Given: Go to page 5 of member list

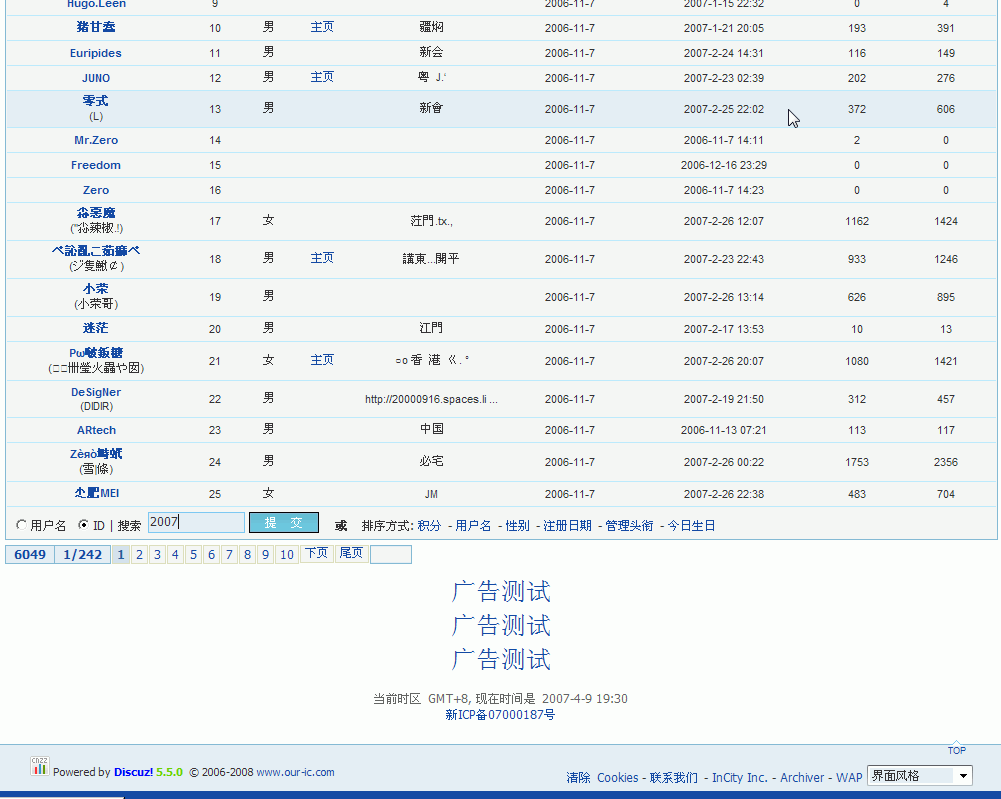Looking at the screenshot, I should [x=193, y=555].
